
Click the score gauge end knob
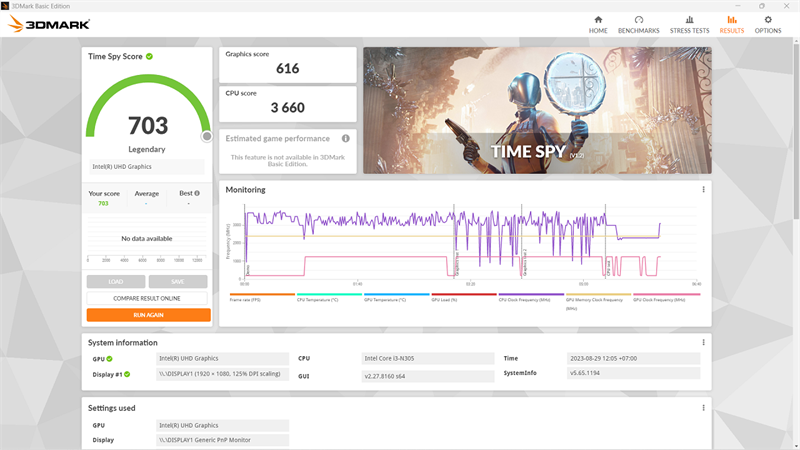[207, 136]
